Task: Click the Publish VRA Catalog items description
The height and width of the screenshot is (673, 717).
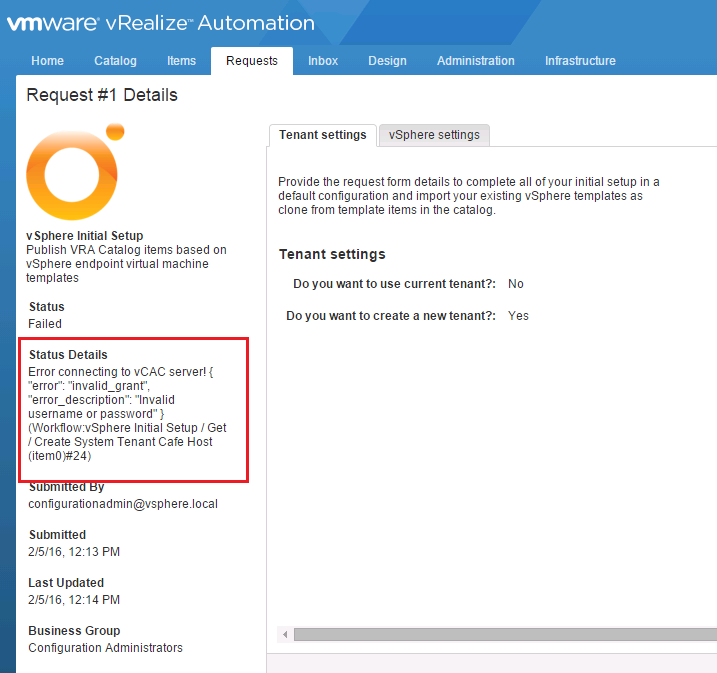Action: (126, 264)
